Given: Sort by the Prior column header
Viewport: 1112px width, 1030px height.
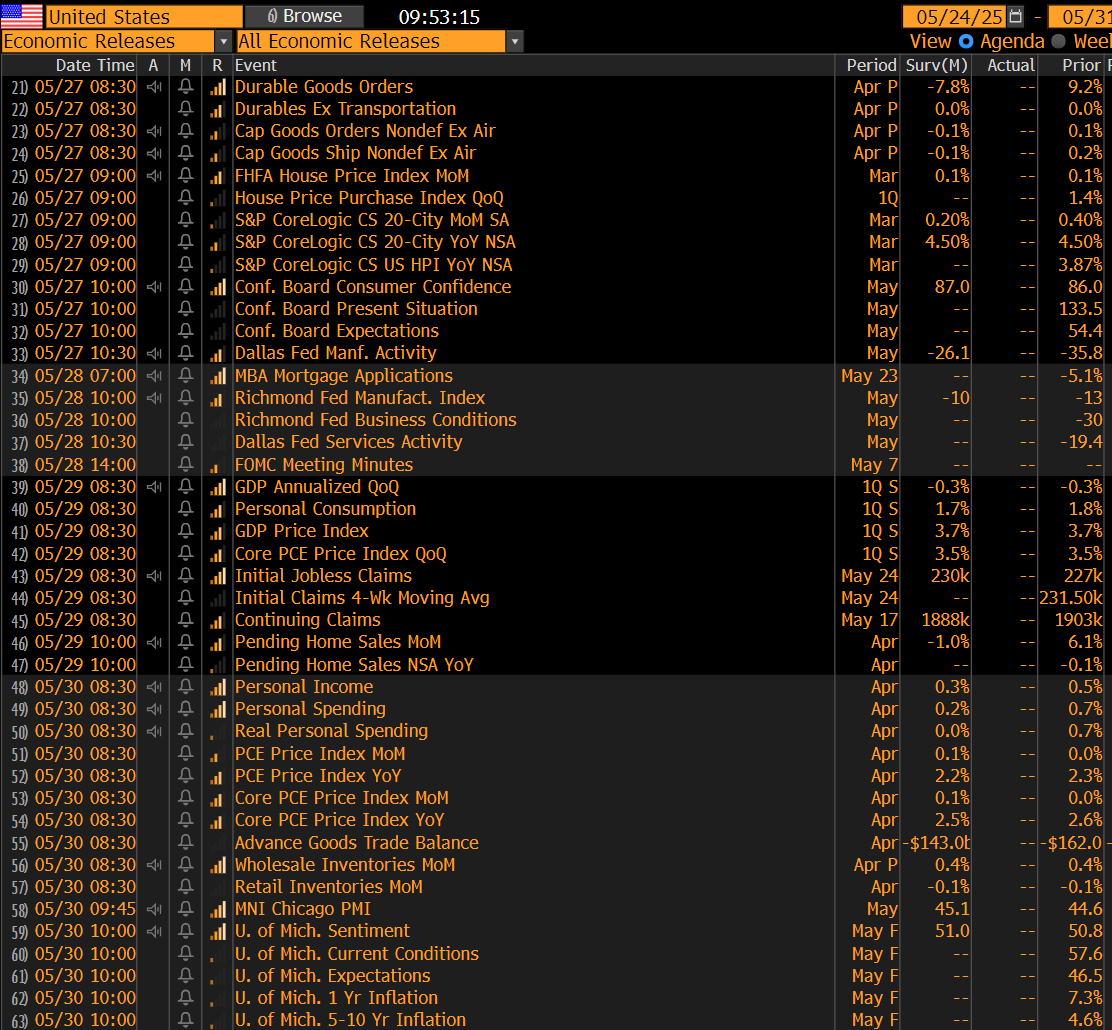Looking at the screenshot, I should [1082, 65].
